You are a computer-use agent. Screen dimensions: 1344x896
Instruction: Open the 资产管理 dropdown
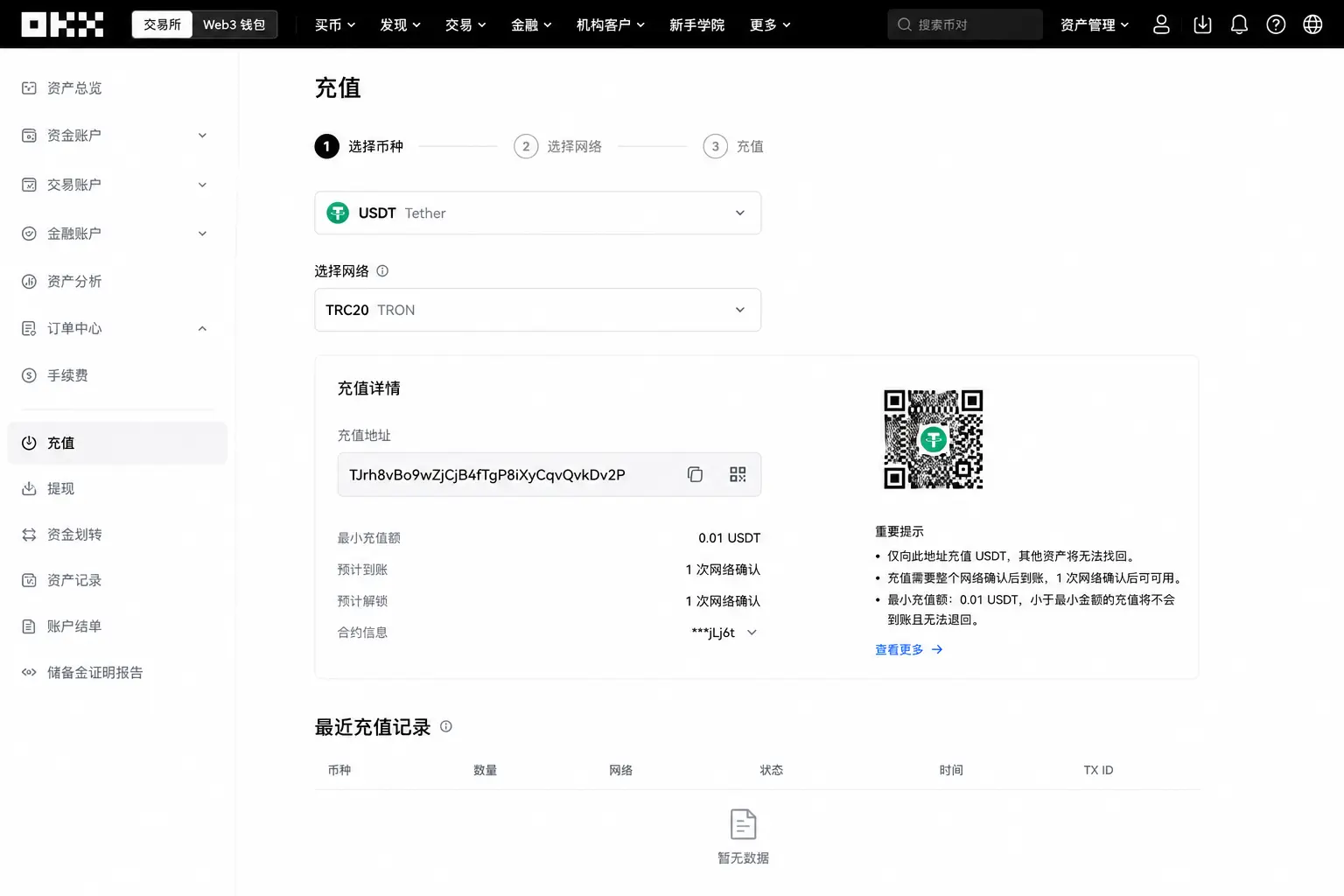(1095, 24)
